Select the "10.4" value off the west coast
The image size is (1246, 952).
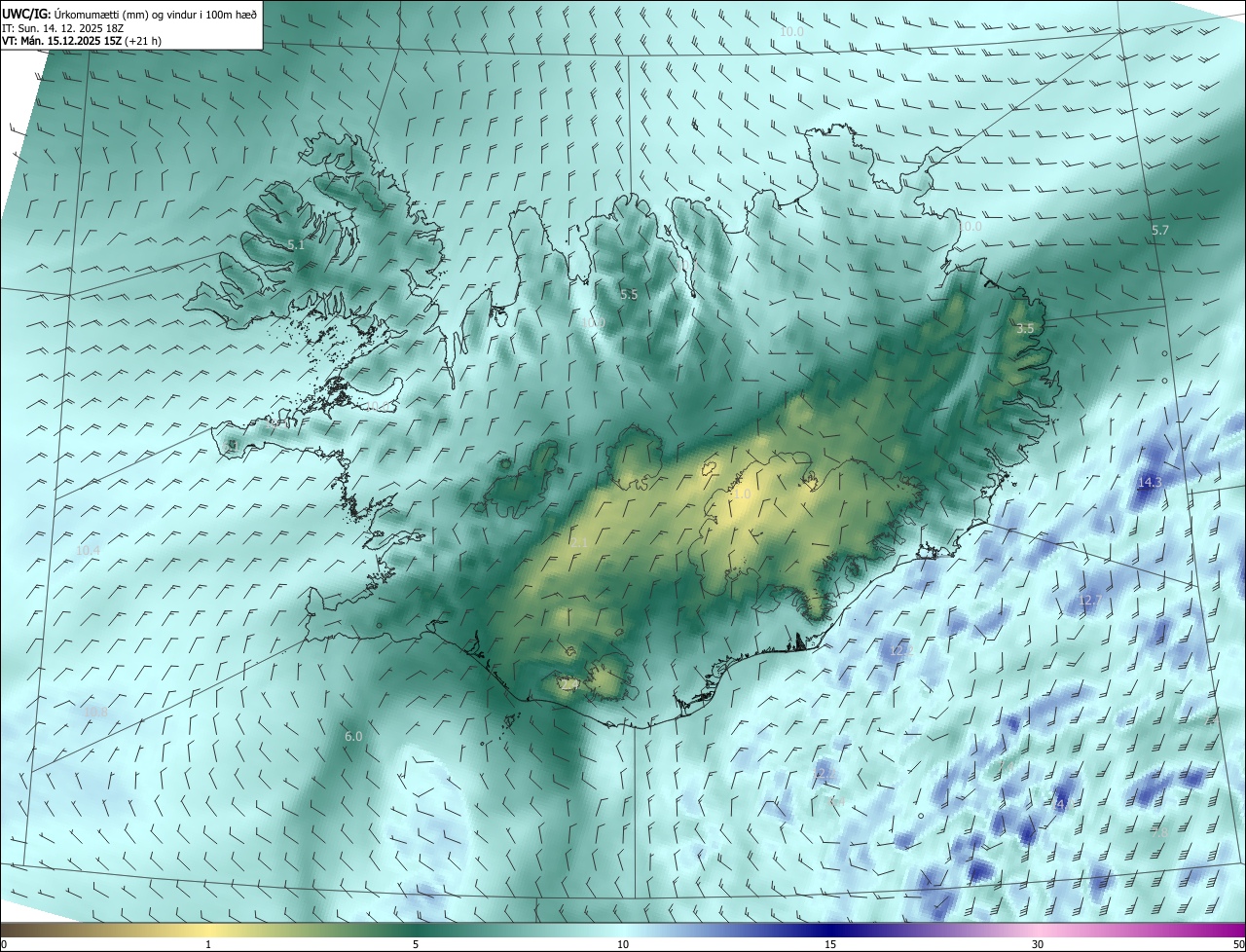pos(89,550)
